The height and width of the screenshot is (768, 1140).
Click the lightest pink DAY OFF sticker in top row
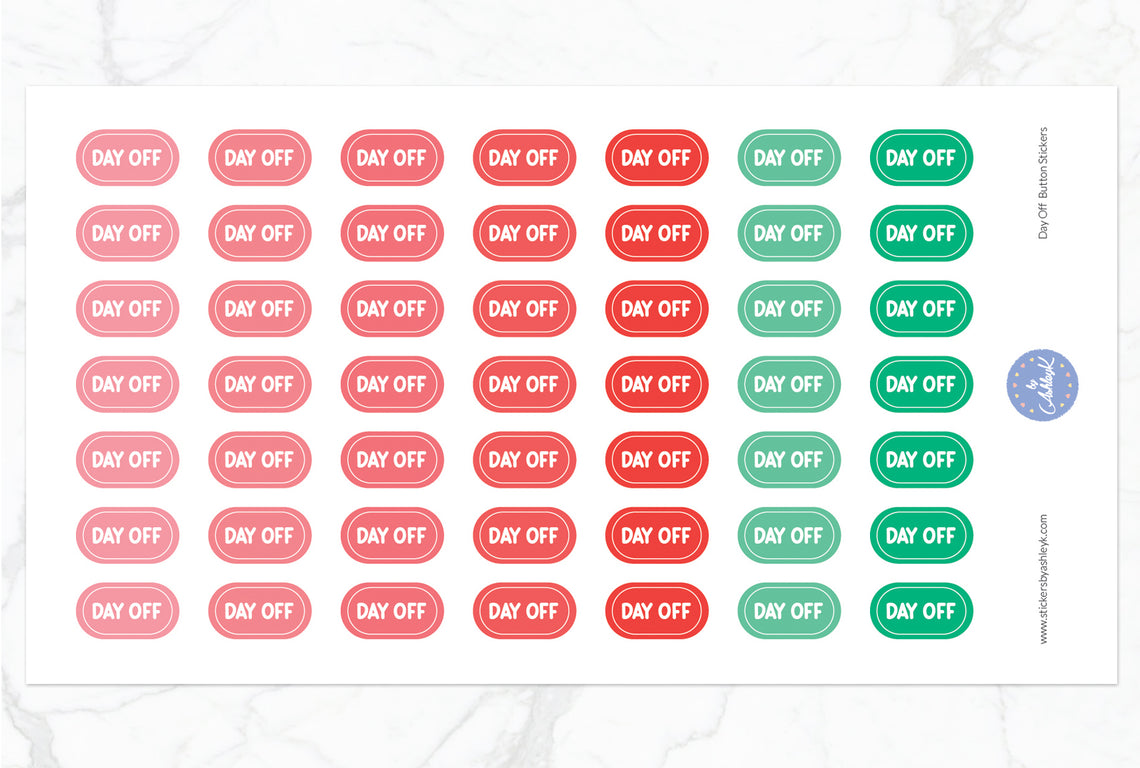pos(127,158)
